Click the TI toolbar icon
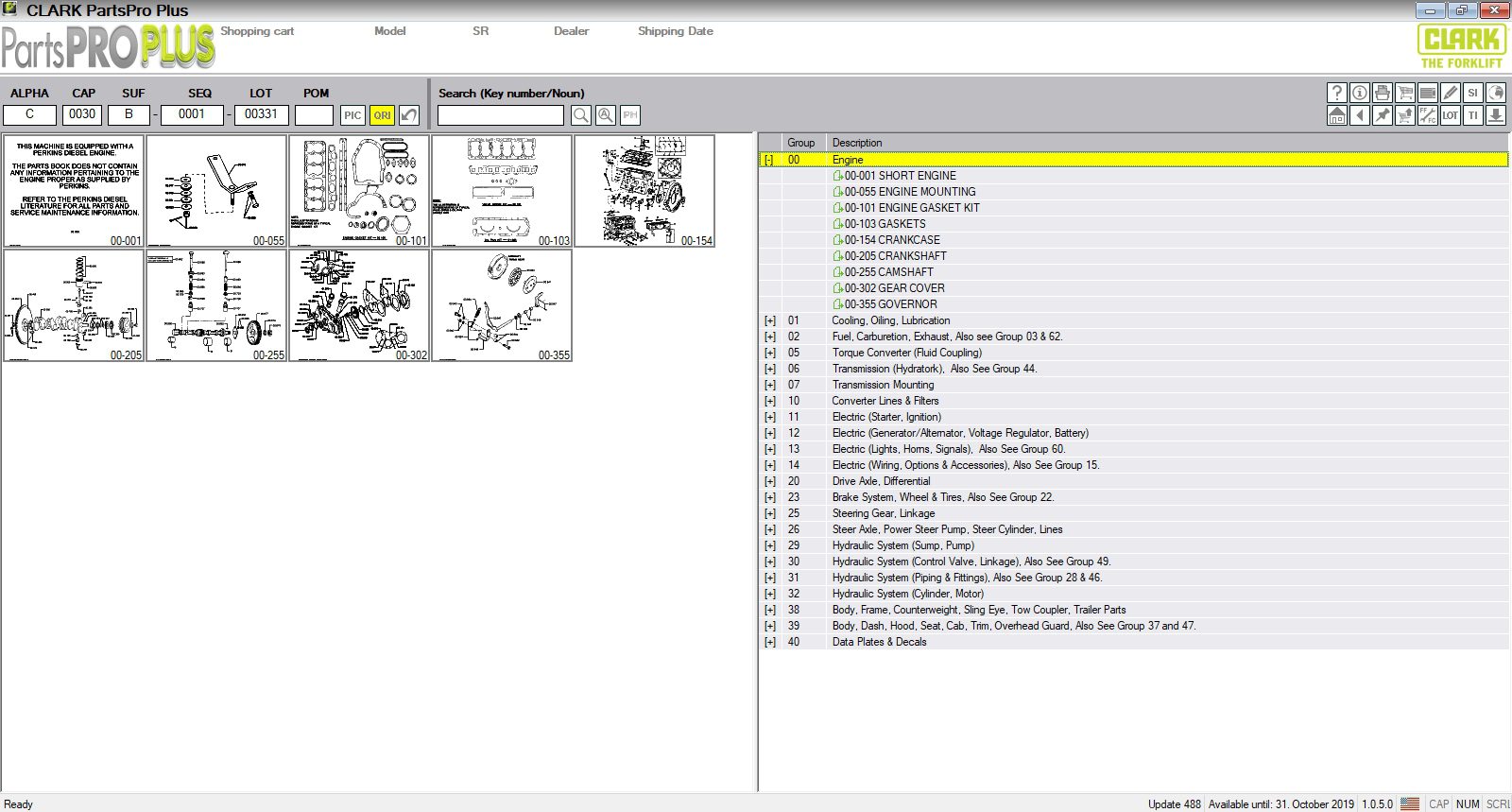Screen dimensions: 1512x812 [x=1472, y=115]
